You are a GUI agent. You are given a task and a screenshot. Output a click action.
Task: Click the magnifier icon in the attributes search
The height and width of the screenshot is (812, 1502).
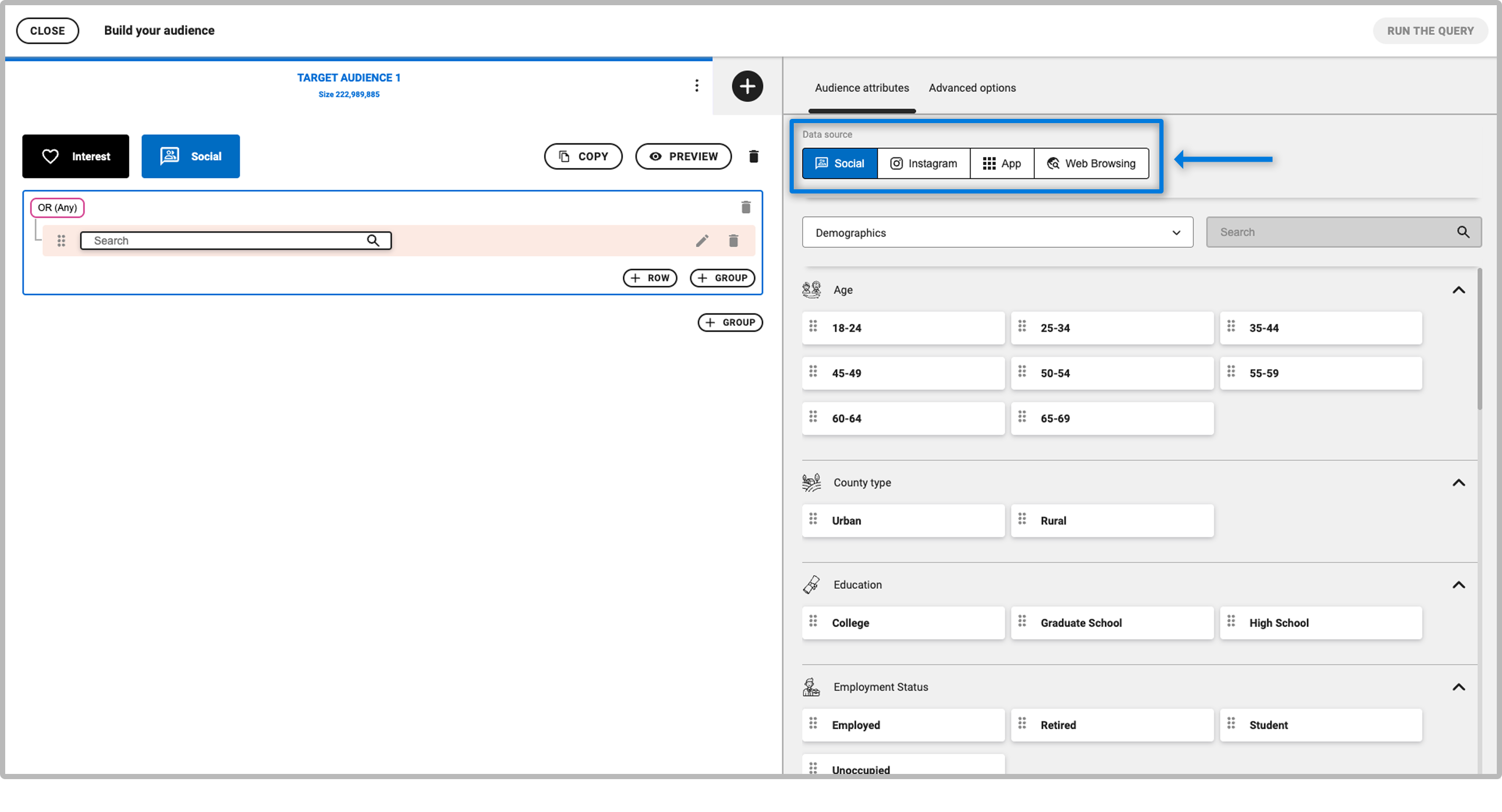coord(1462,232)
